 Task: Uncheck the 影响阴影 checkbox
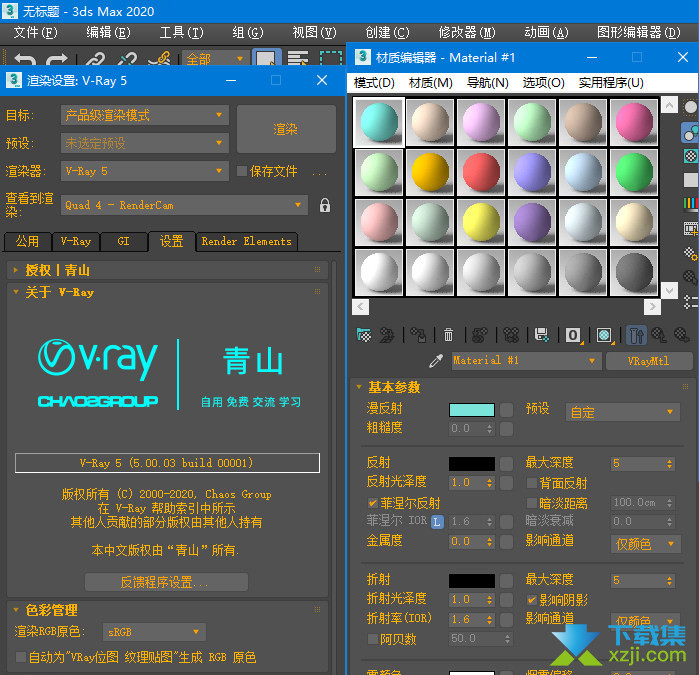(x=531, y=600)
